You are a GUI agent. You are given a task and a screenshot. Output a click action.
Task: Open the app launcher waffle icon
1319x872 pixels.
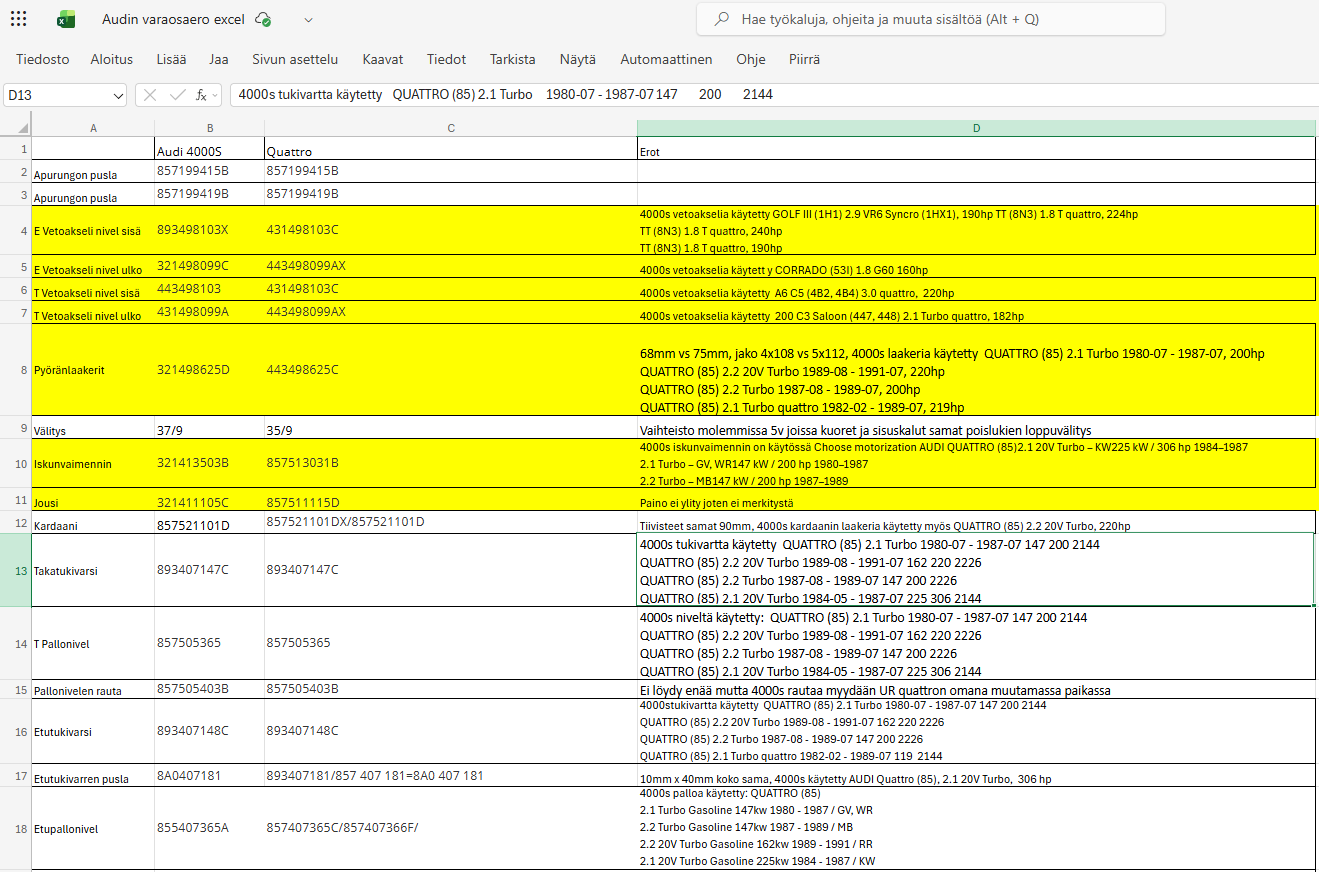coord(18,19)
